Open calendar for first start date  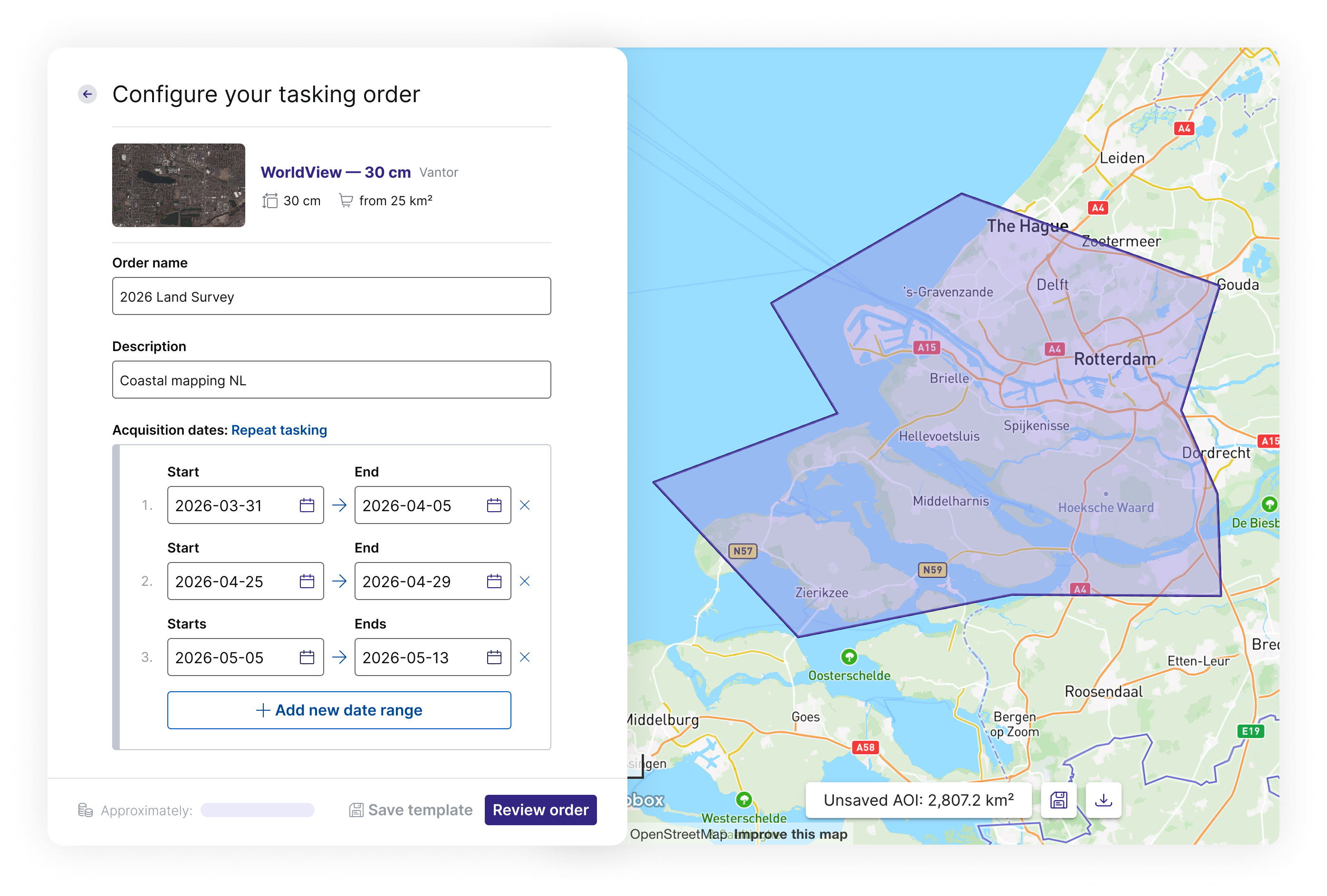(x=307, y=505)
